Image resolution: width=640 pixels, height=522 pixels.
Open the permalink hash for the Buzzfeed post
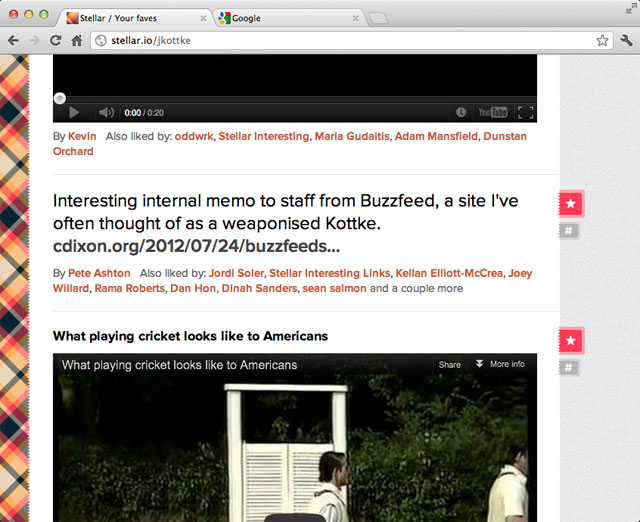(570, 232)
